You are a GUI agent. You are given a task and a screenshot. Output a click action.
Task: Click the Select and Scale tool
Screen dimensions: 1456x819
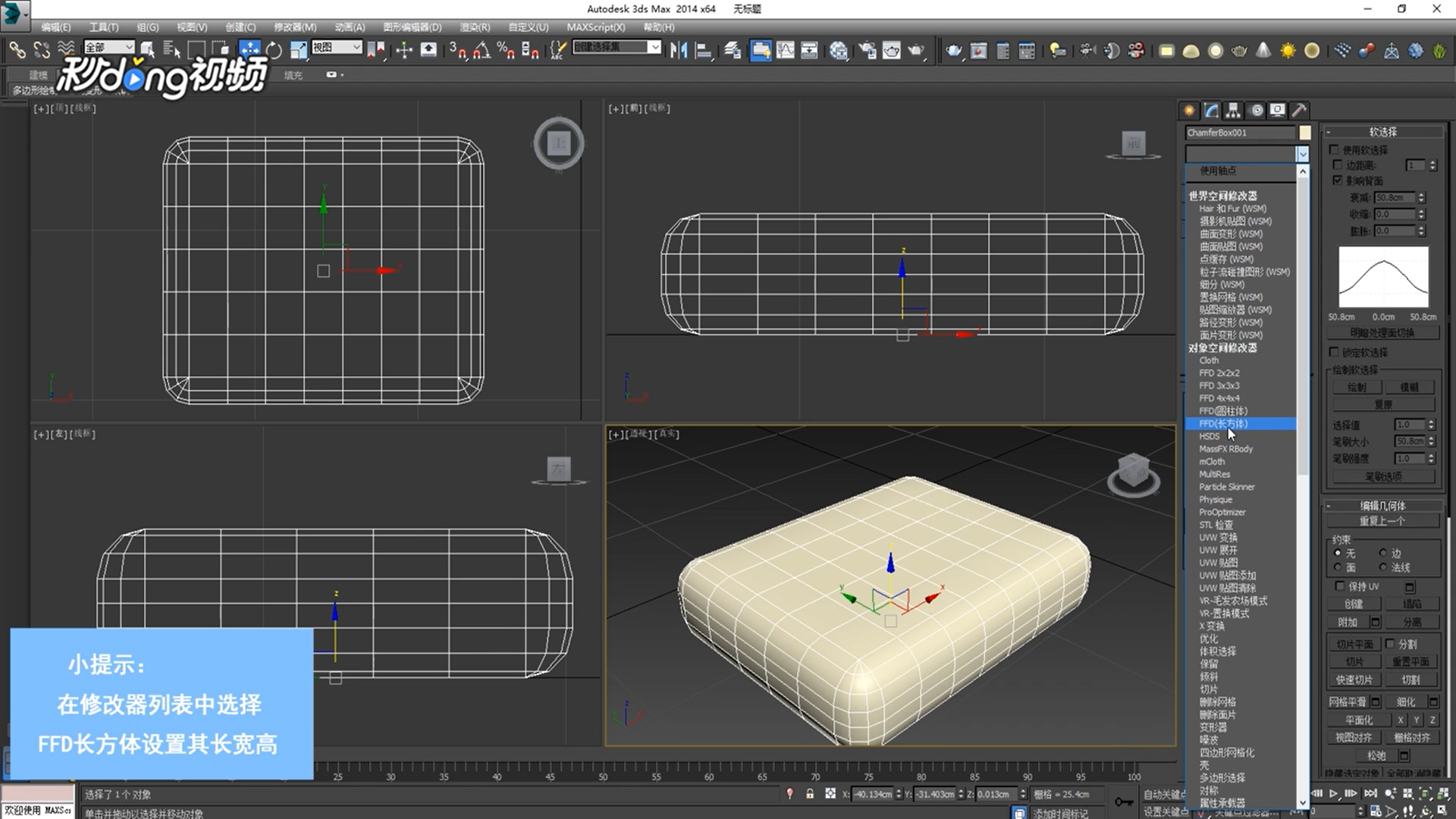(x=298, y=50)
